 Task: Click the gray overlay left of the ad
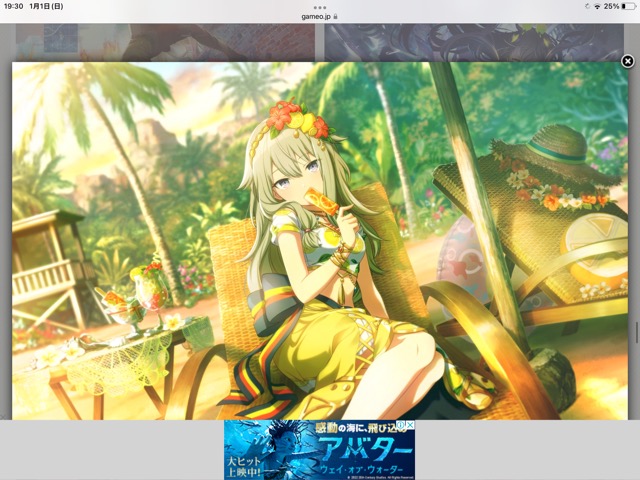coord(110,450)
